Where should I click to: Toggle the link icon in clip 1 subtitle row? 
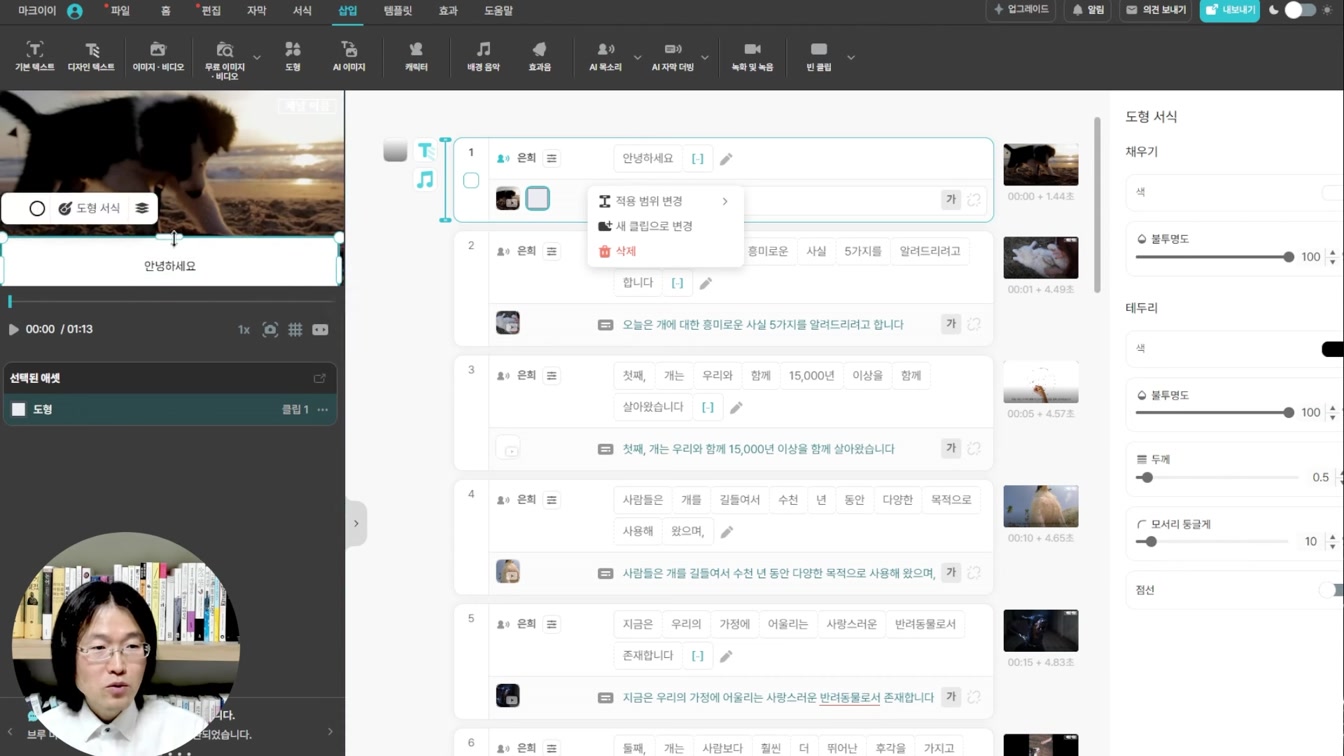(974, 199)
